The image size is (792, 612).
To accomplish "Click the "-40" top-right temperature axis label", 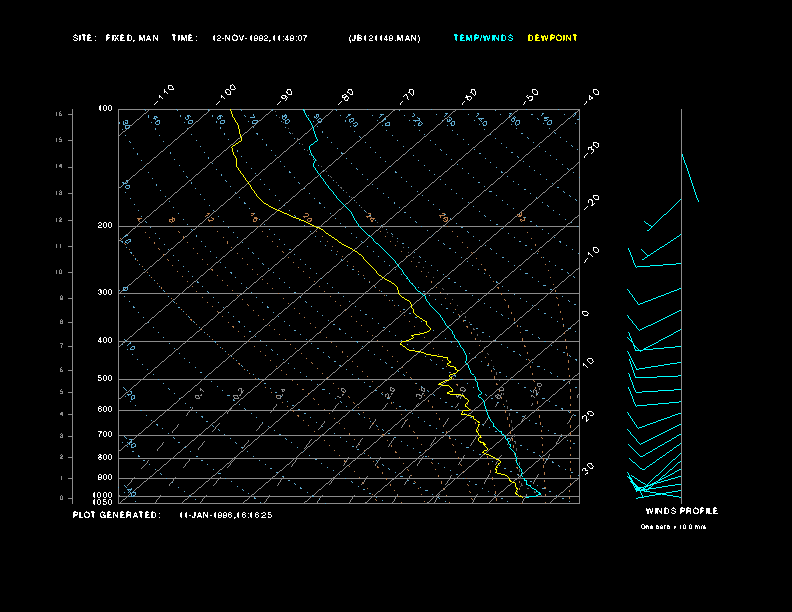I will pos(591,96).
